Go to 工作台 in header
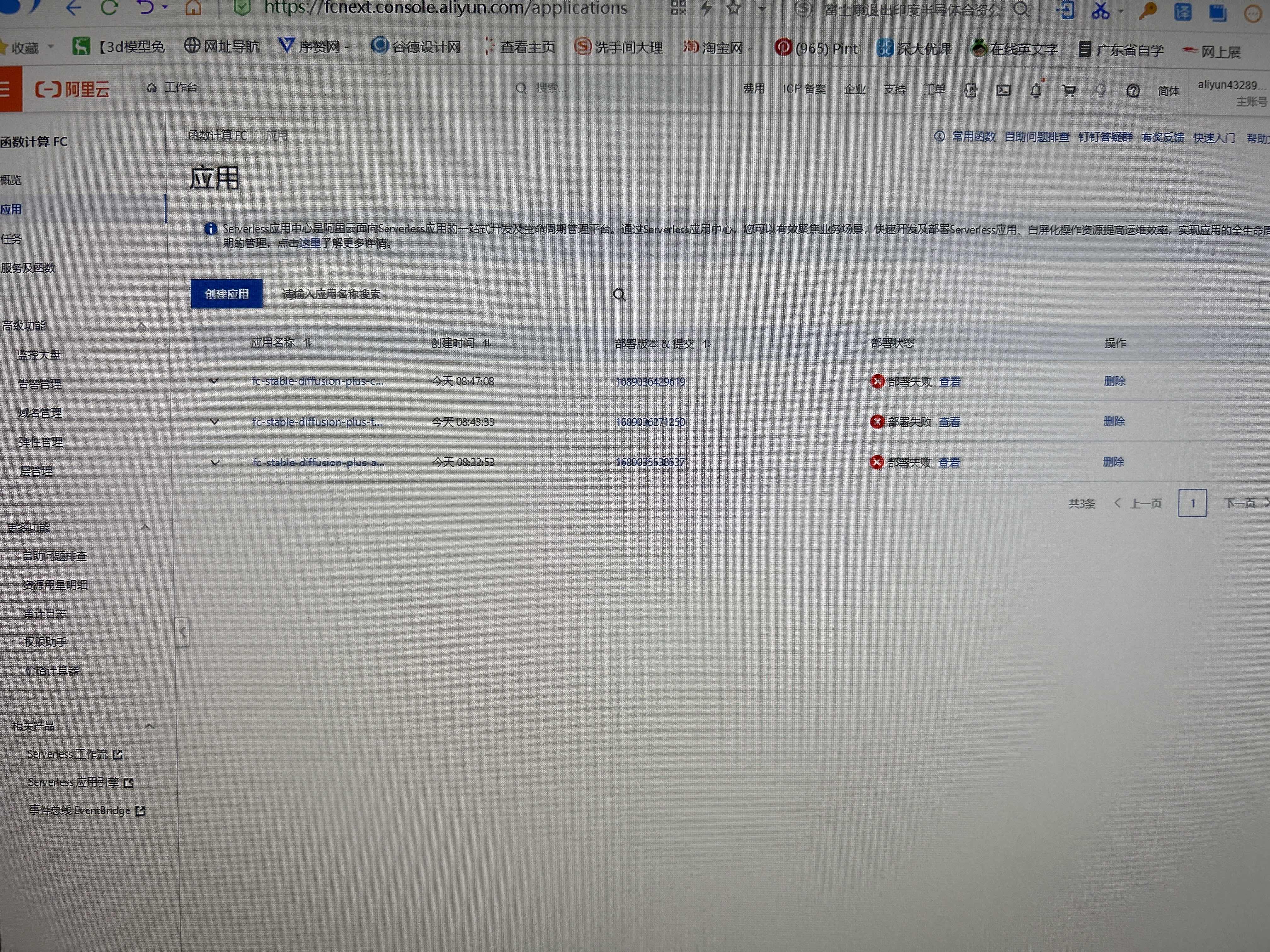Viewport: 1270px width, 952px height. (172, 87)
